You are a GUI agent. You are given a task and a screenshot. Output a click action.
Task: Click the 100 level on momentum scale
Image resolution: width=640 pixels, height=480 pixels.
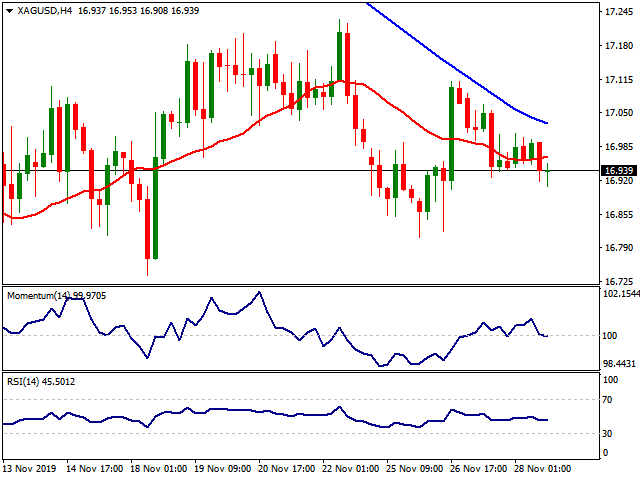pos(610,336)
